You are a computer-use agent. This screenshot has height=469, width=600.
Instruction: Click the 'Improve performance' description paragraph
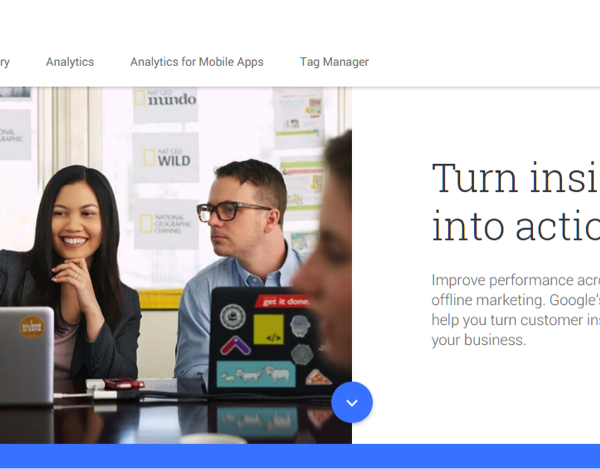tap(516, 310)
